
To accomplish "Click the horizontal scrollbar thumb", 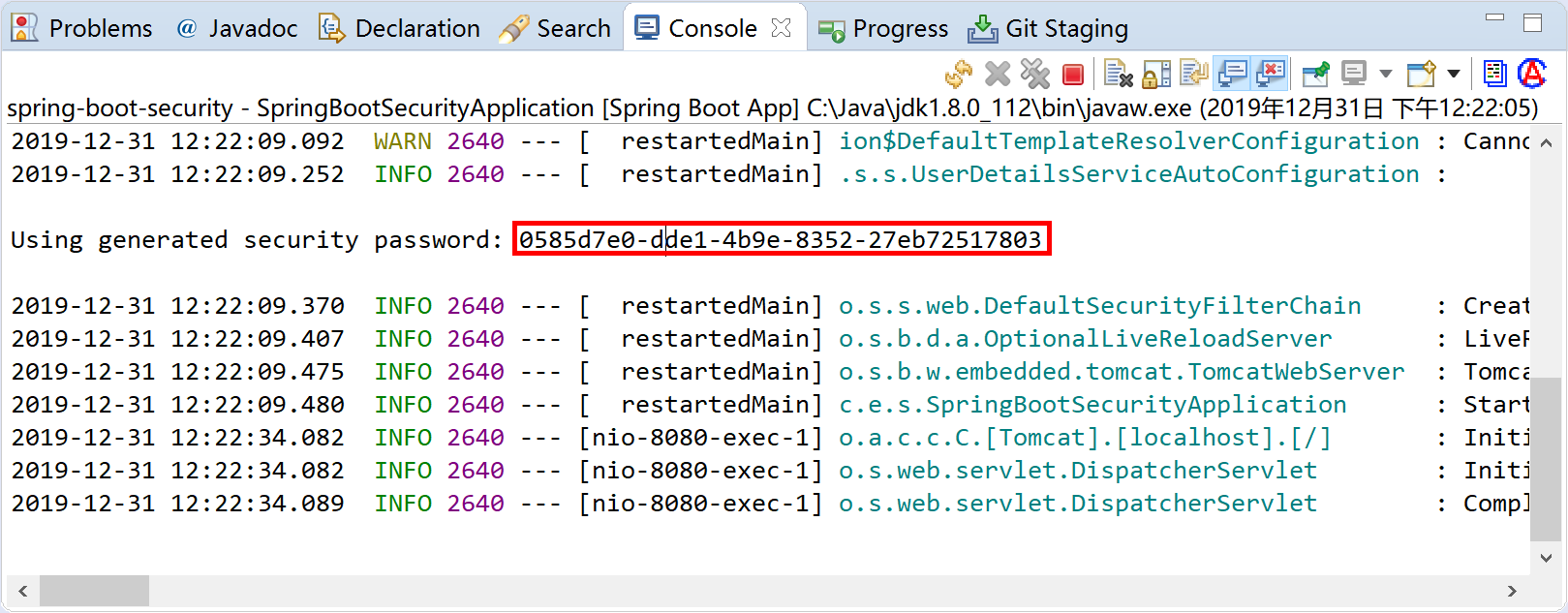I will point(94,590).
